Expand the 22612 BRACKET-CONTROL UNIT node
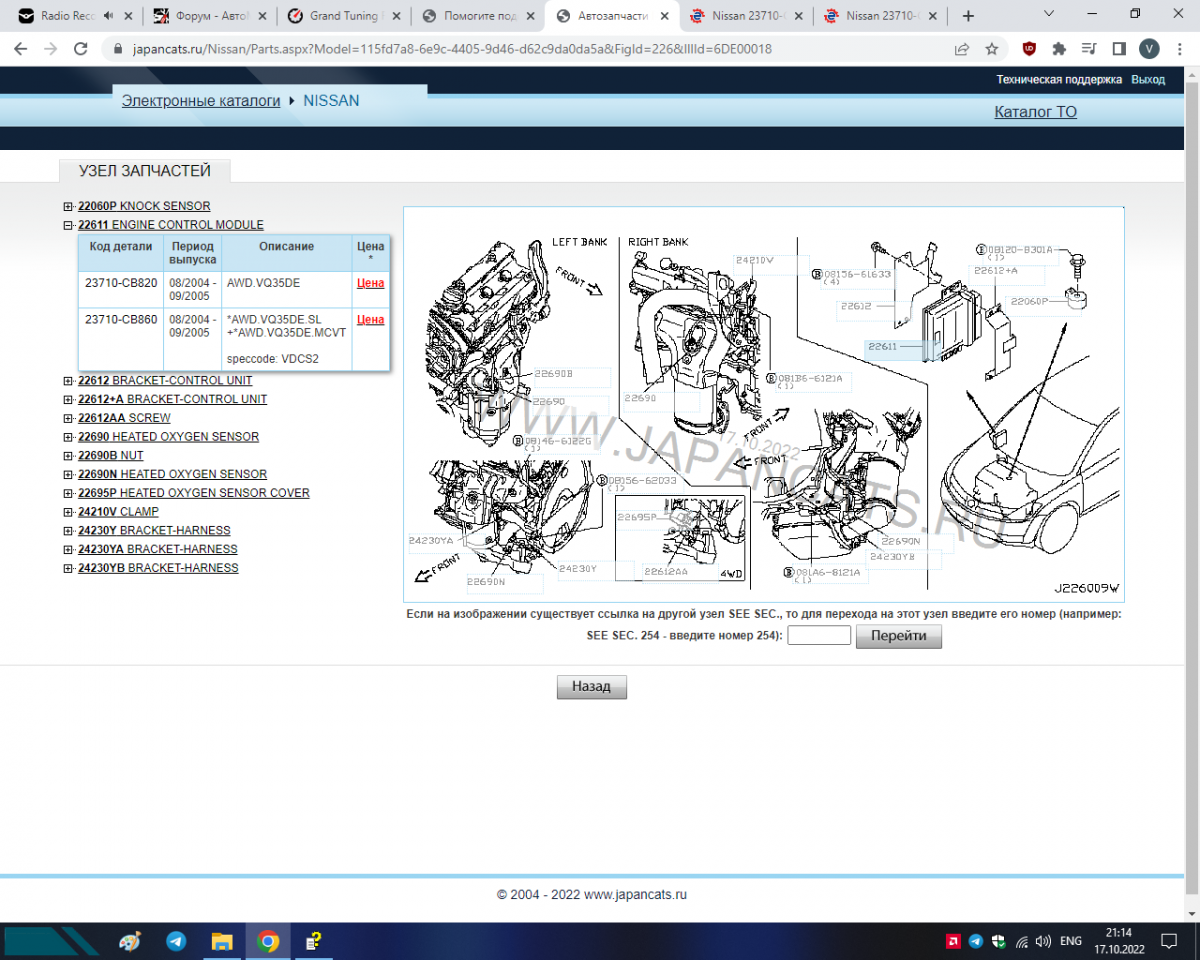Viewport: 1200px width, 960px height. pos(68,381)
